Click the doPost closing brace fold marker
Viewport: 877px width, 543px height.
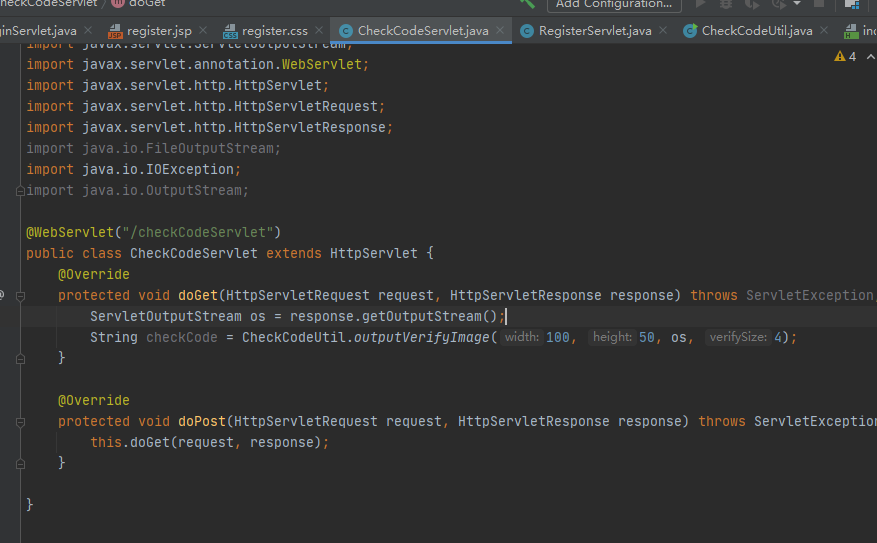(x=20, y=464)
